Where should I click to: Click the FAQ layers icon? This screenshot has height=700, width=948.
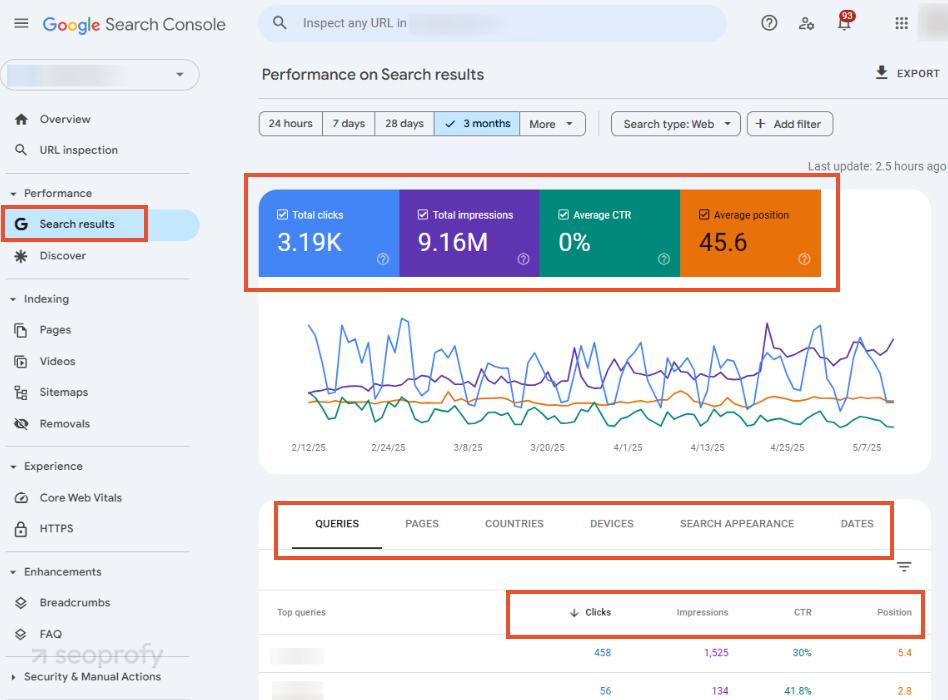click(21, 634)
